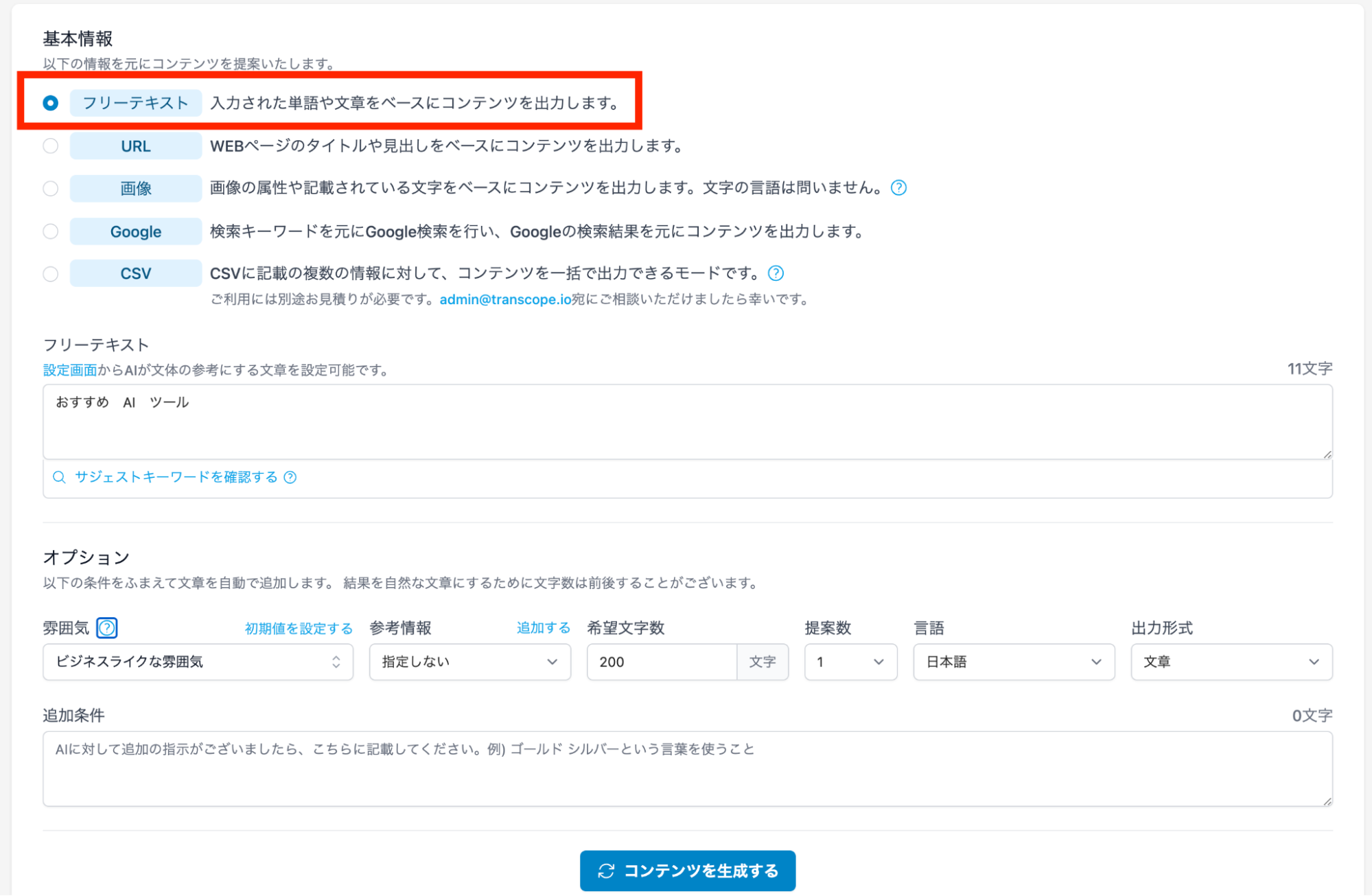
Task: Click magnifier icon for suggest keywords
Action: pyautogui.click(x=59, y=477)
